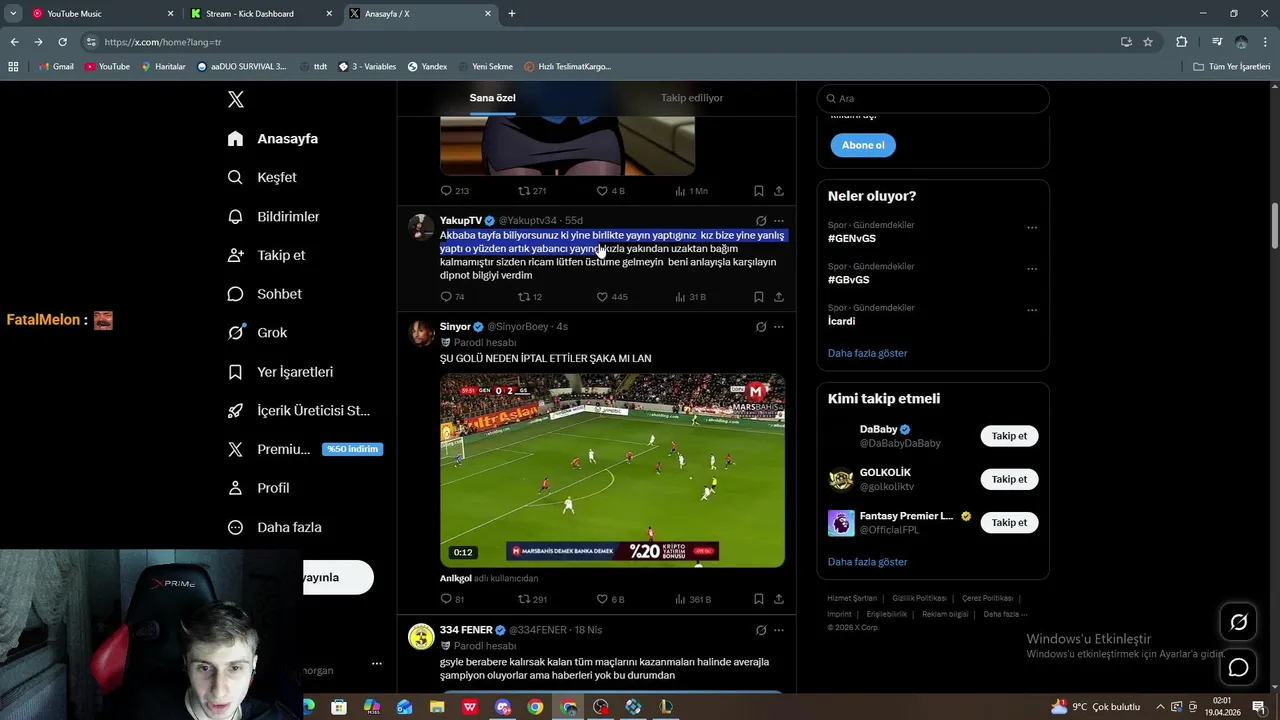Reply to the YakupTV post

coord(446,297)
